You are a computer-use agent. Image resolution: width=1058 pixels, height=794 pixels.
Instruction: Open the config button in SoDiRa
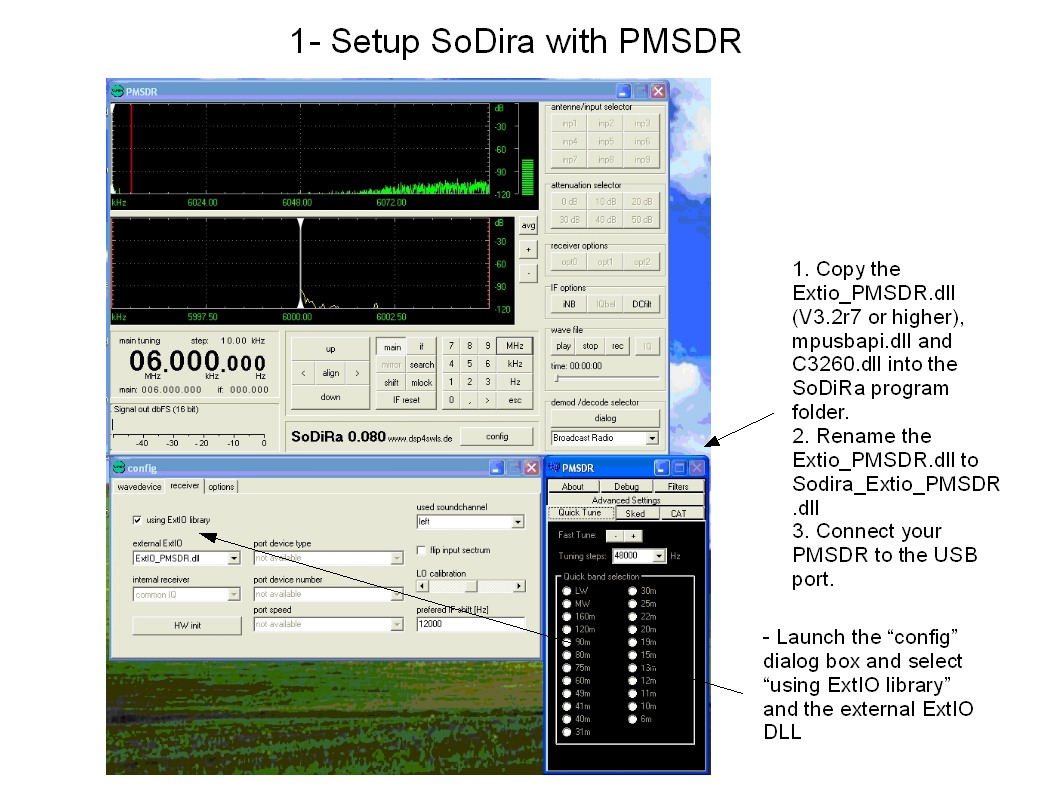tap(497, 436)
